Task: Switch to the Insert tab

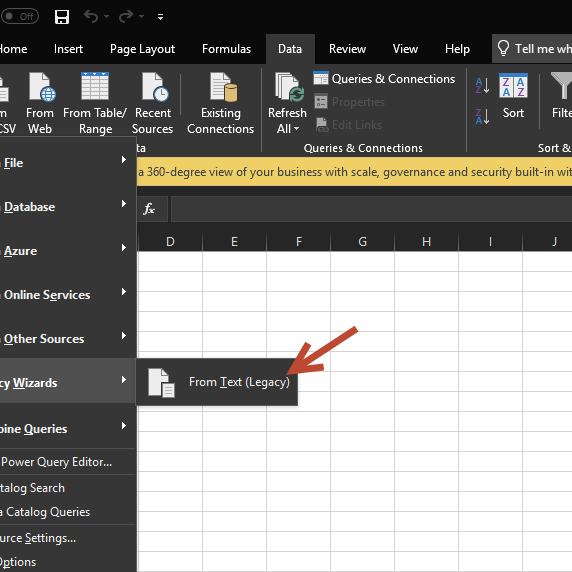Action: 68,49
